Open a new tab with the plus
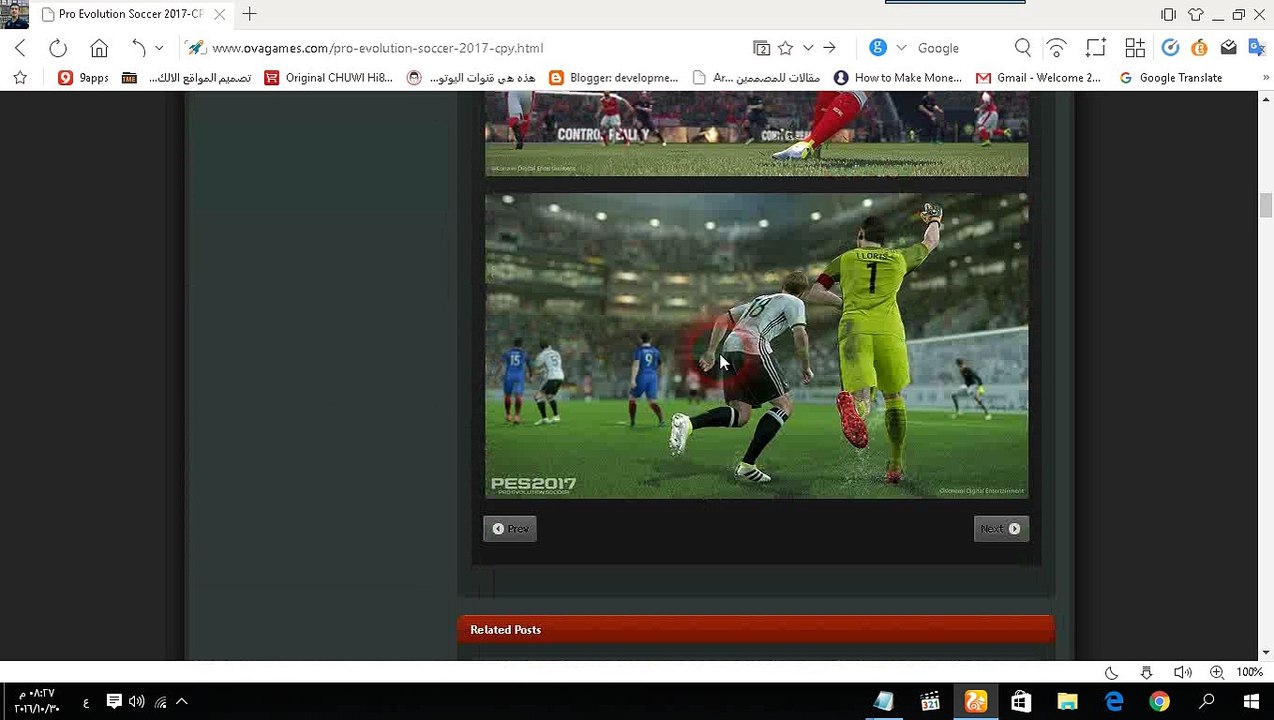The image size is (1274, 720). pos(249,14)
